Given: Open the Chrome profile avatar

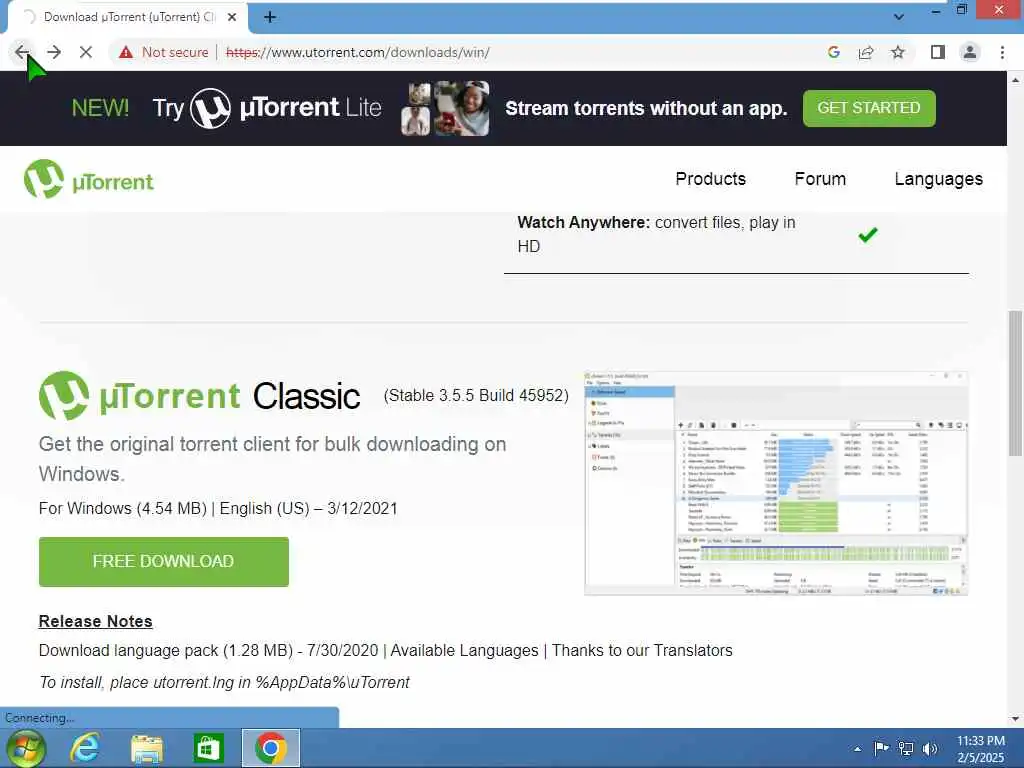Looking at the screenshot, I should coord(970,52).
